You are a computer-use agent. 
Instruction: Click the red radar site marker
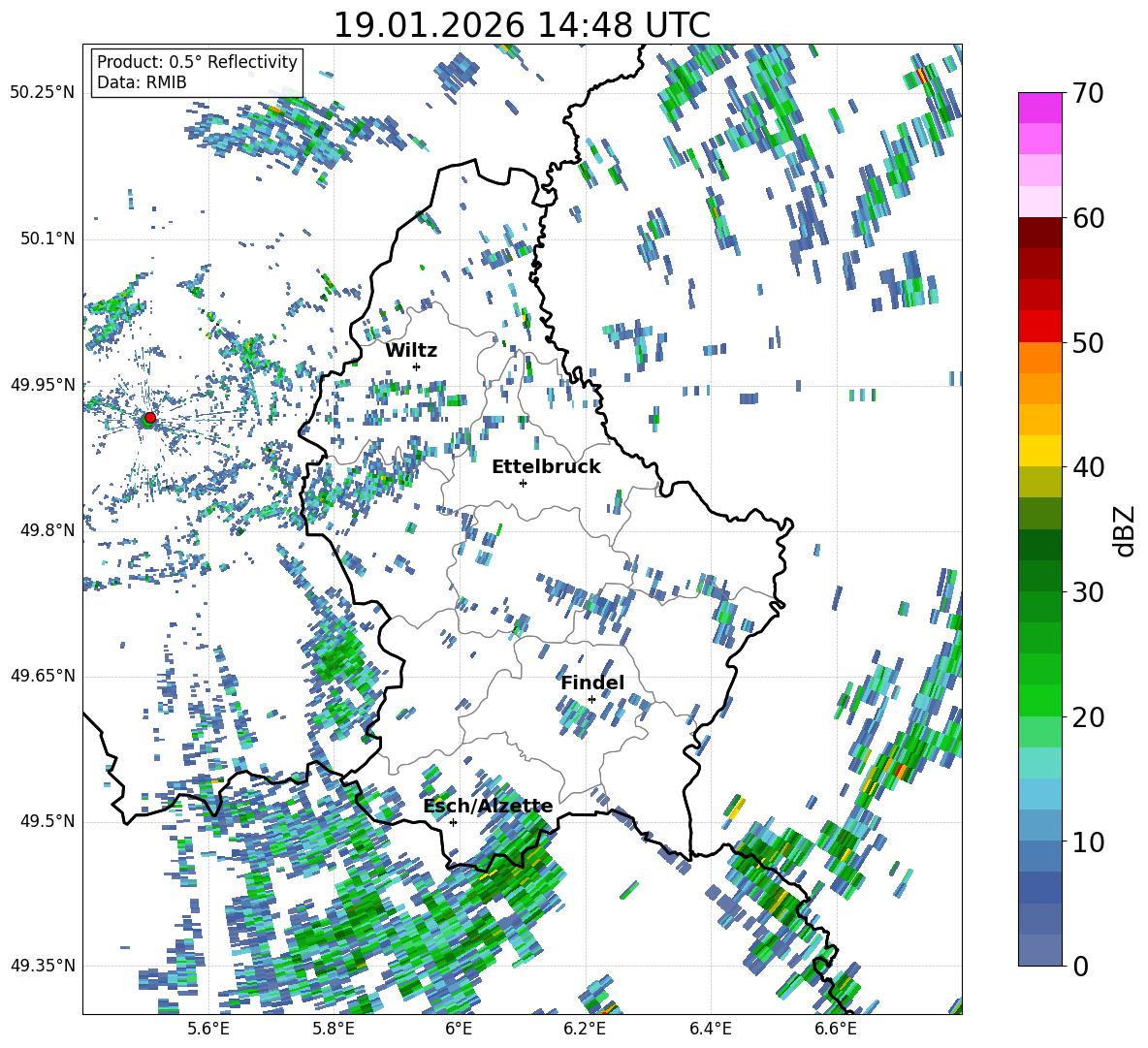[x=150, y=417]
